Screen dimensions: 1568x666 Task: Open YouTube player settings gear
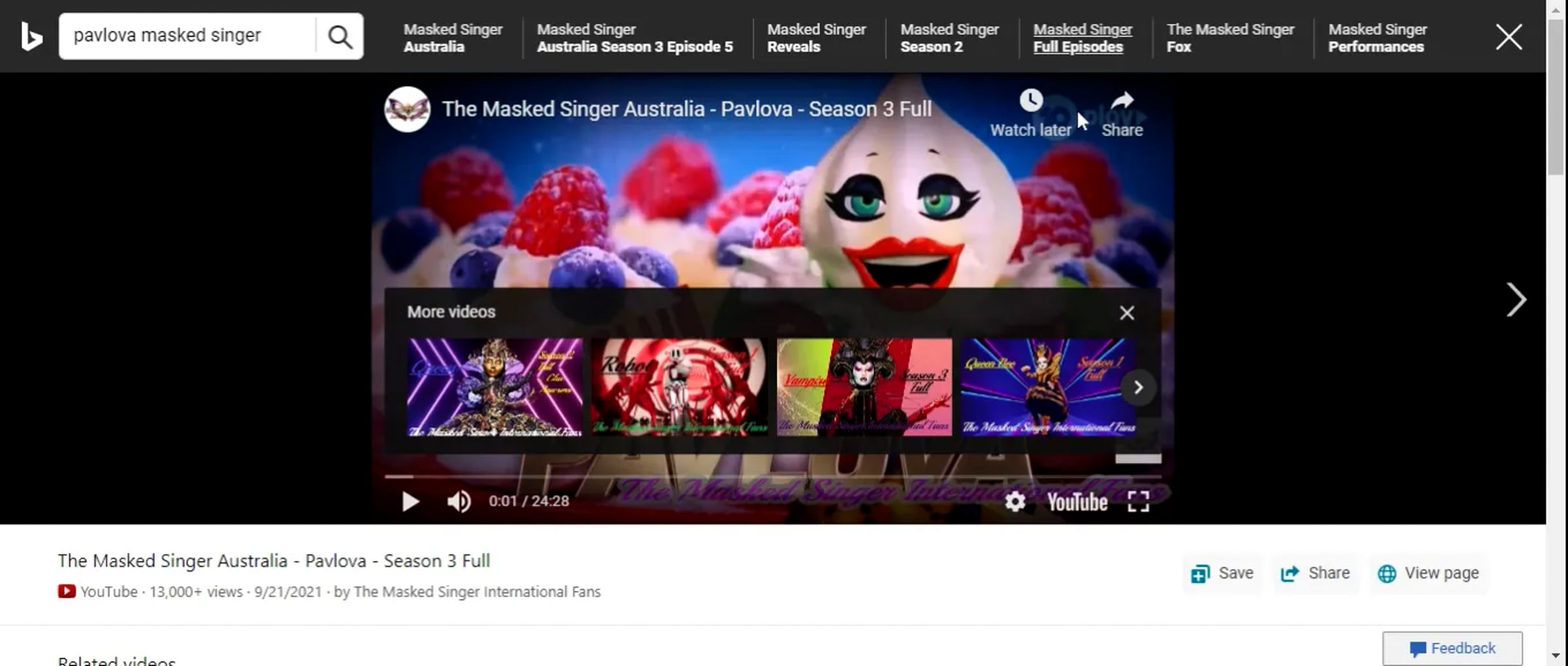click(1015, 501)
